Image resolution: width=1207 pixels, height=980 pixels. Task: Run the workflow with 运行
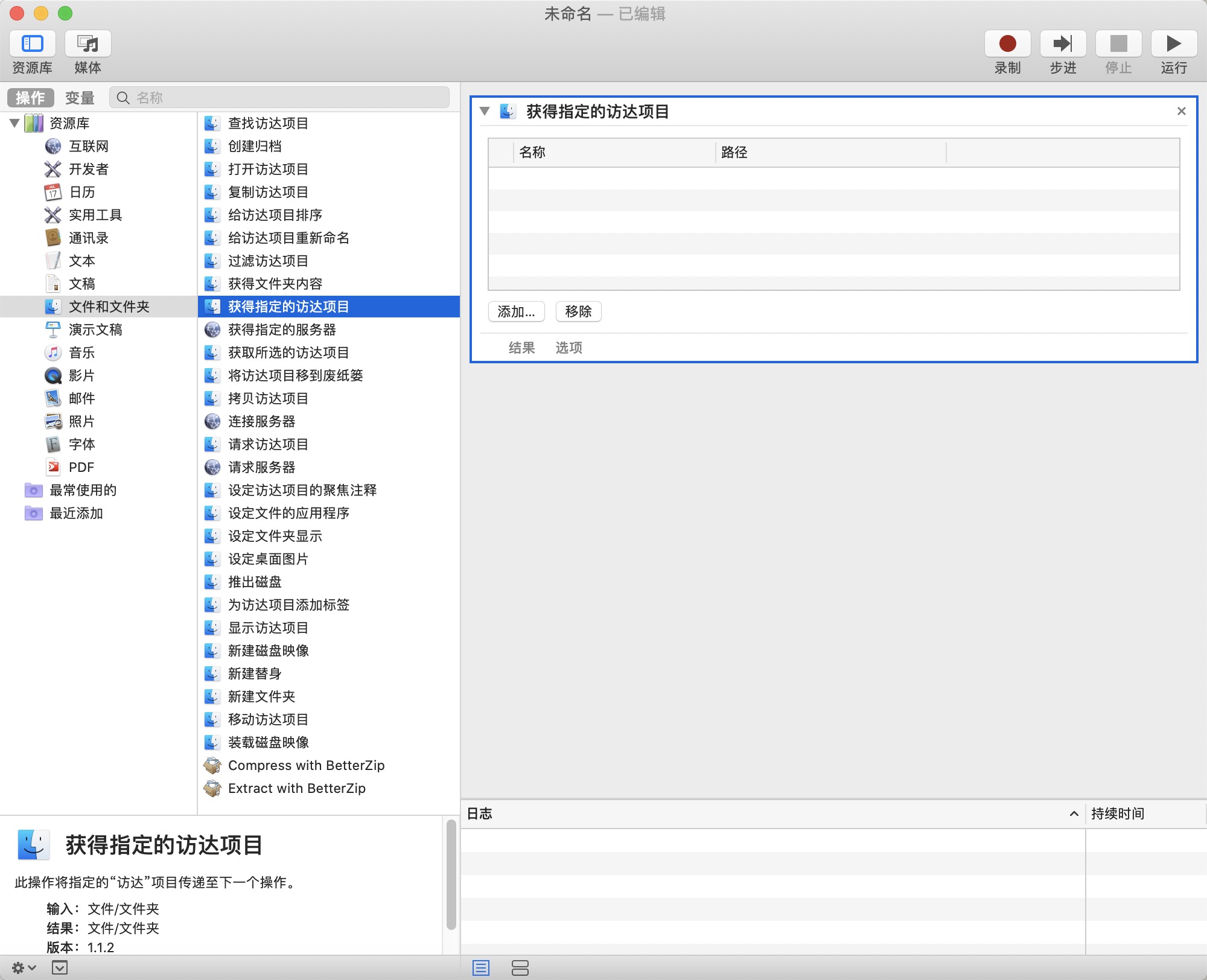(x=1174, y=44)
